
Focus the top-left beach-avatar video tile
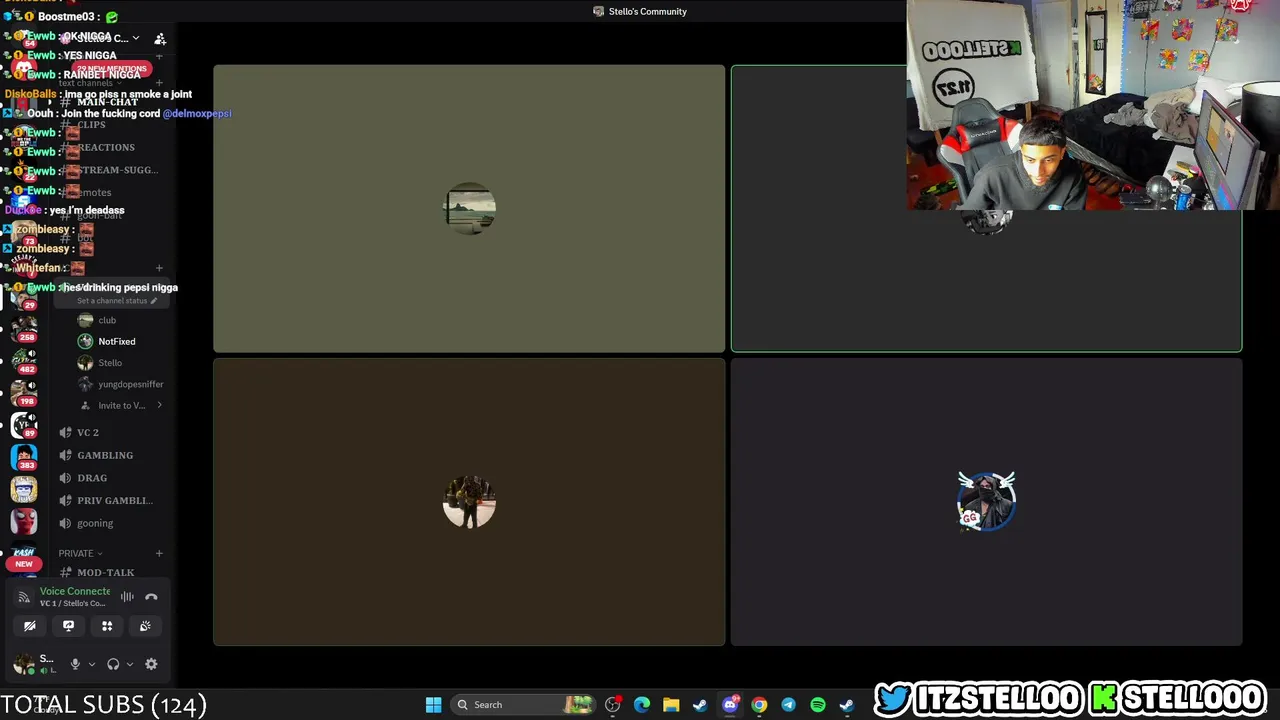tap(469, 209)
